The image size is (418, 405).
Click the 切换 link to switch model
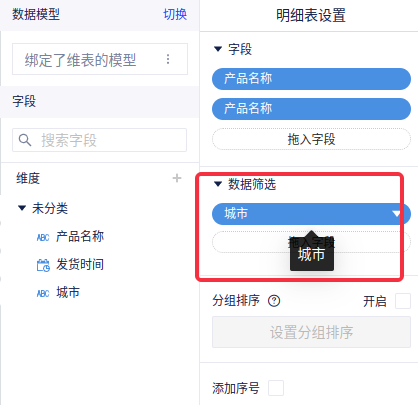coord(175,14)
